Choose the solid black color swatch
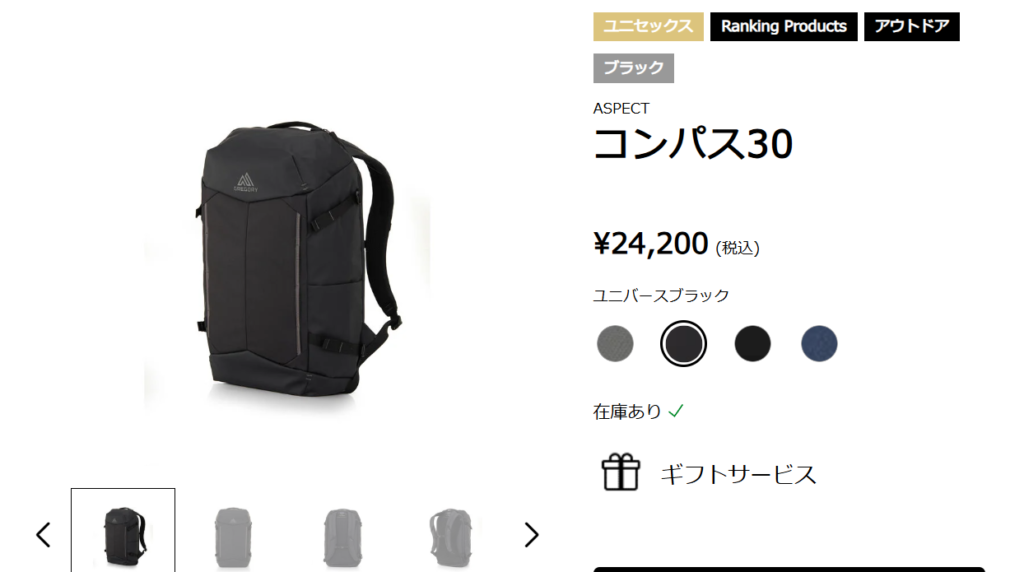Image resolution: width=1024 pixels, height=572 pixels. [752, 343]
